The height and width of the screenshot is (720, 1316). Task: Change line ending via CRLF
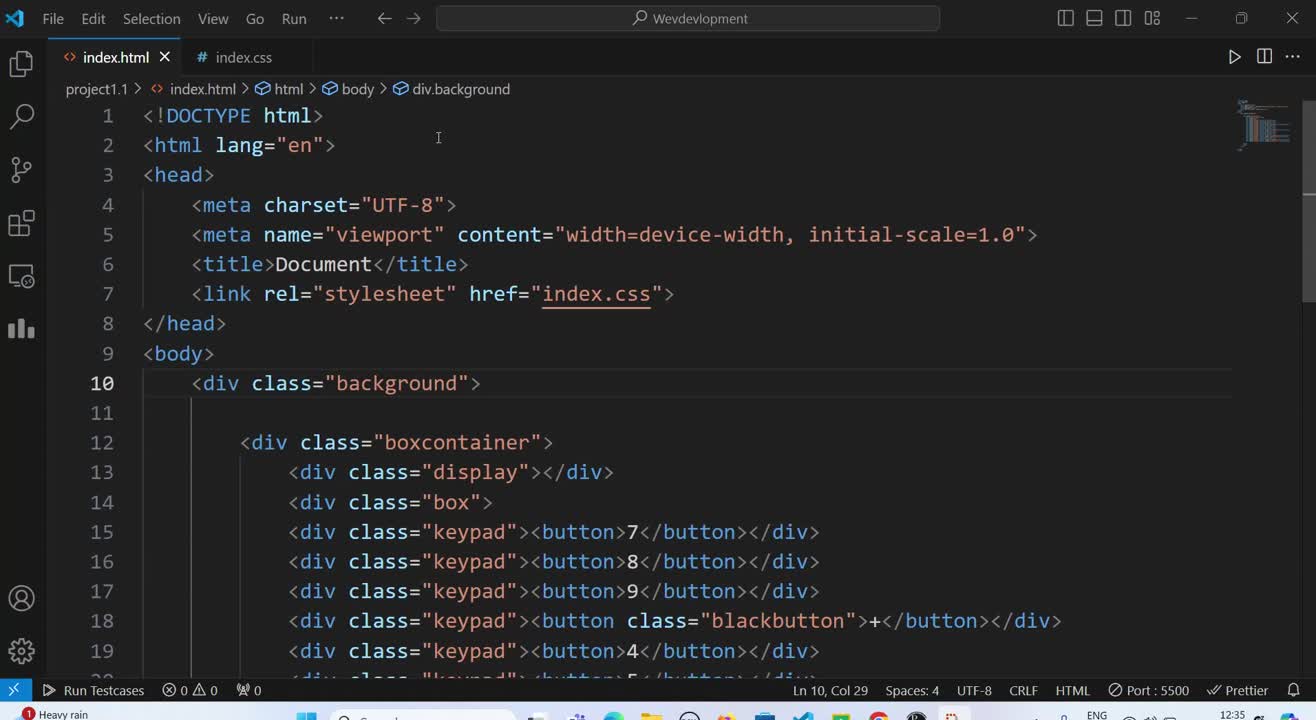(1023, 690)
